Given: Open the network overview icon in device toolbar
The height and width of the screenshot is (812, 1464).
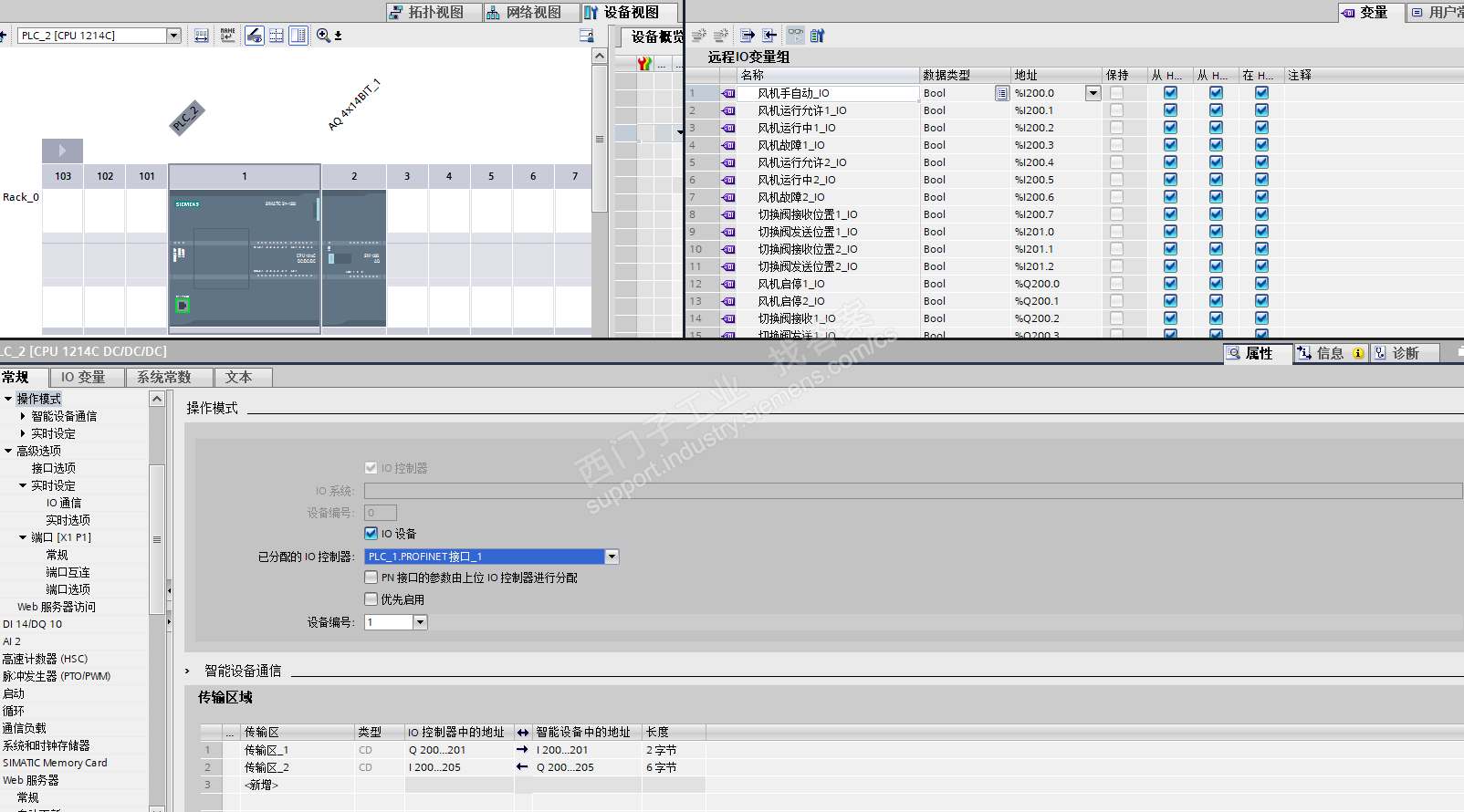Looking at the screenshot, I should [202, 36].
